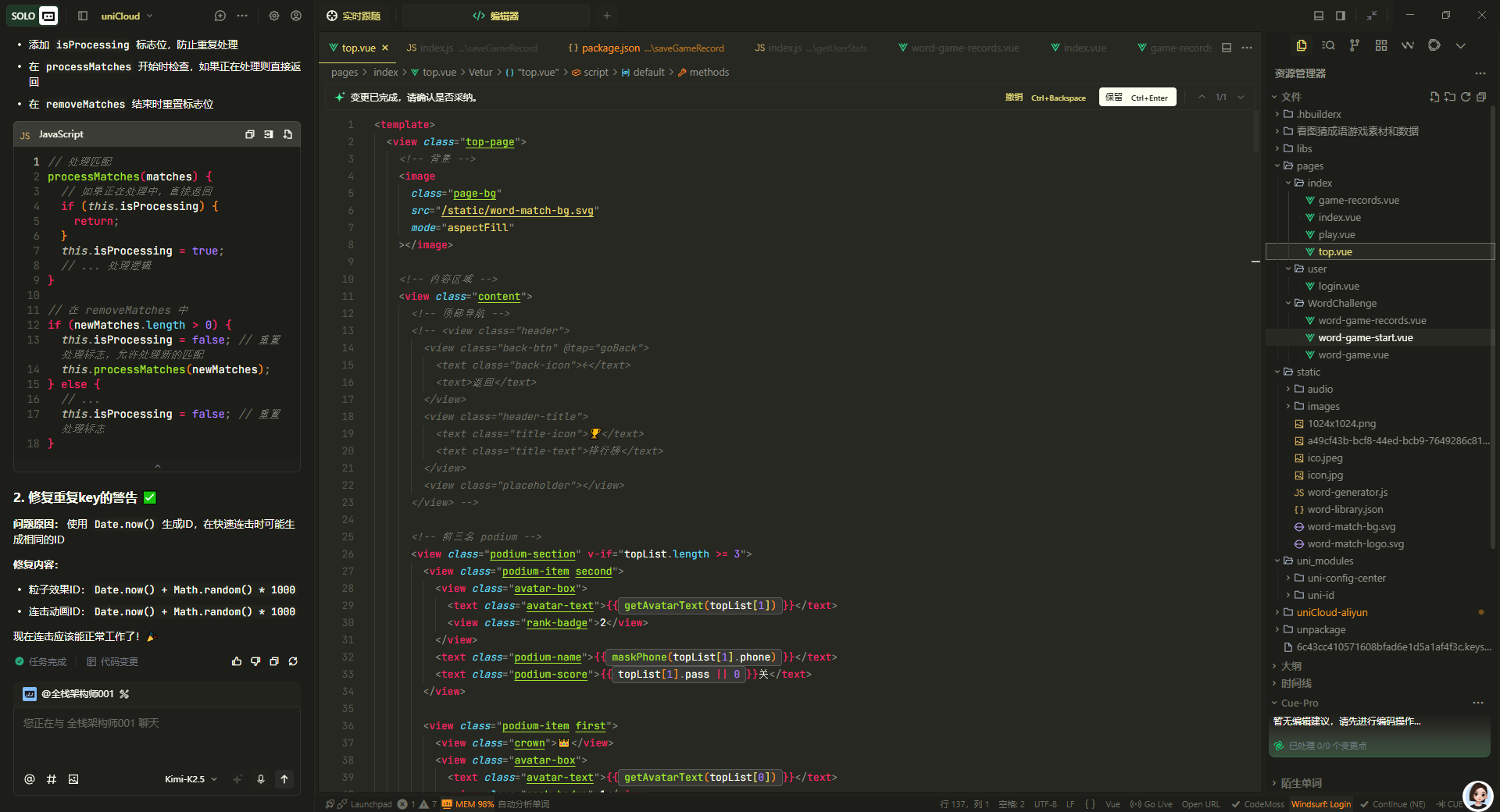The height and width of the screenshot is (812, 1500).
Task: Open the source control view icon
Action: coord(1354,45)
